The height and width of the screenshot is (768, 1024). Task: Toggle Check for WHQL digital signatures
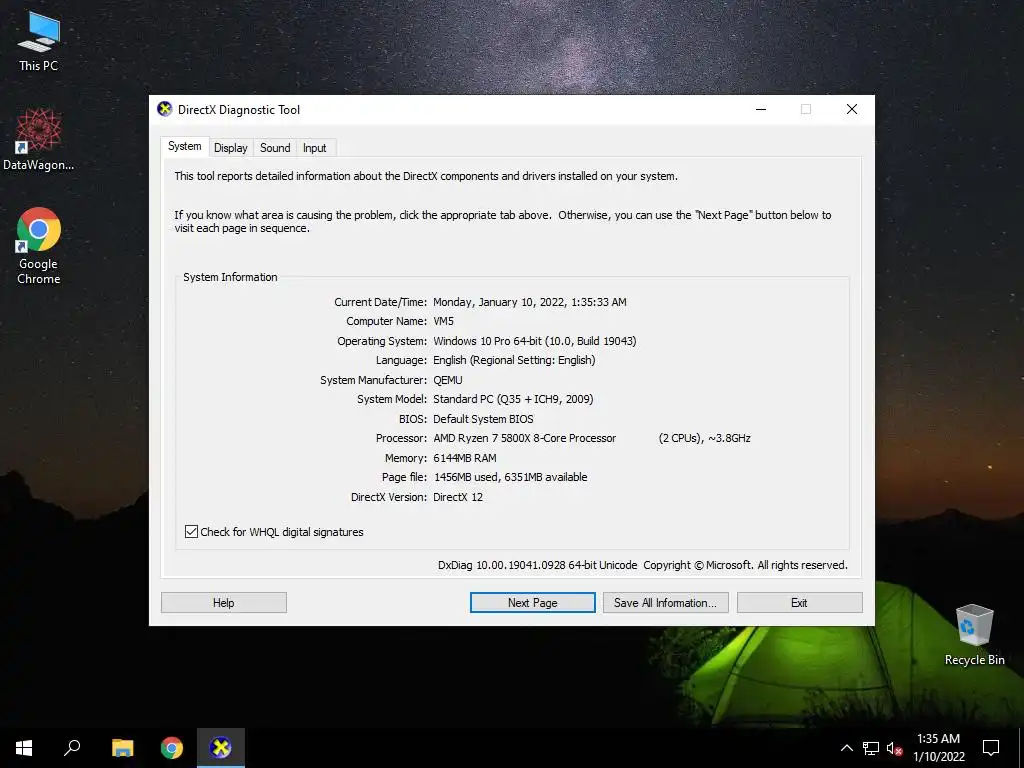(x=274, y=532)
